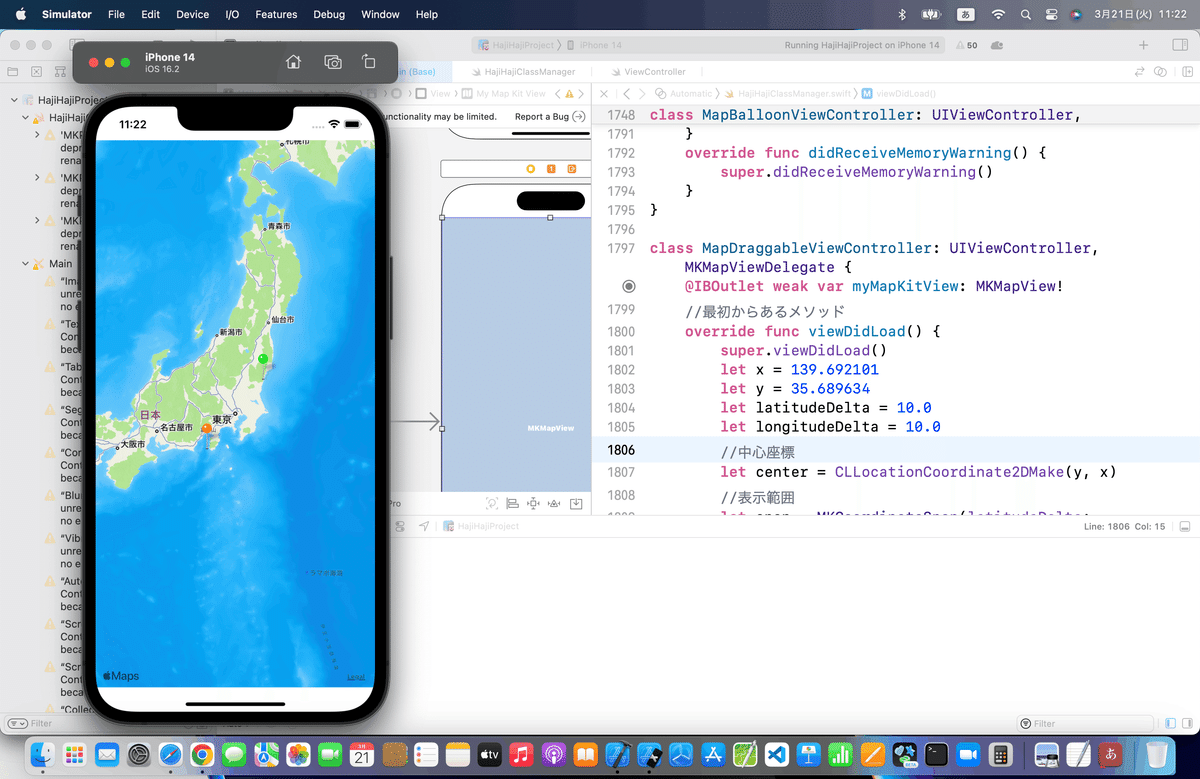Open the Automatic assistant mode dropdown
The height and width of the screenshot is (779, 1200).
coord(684,93)
